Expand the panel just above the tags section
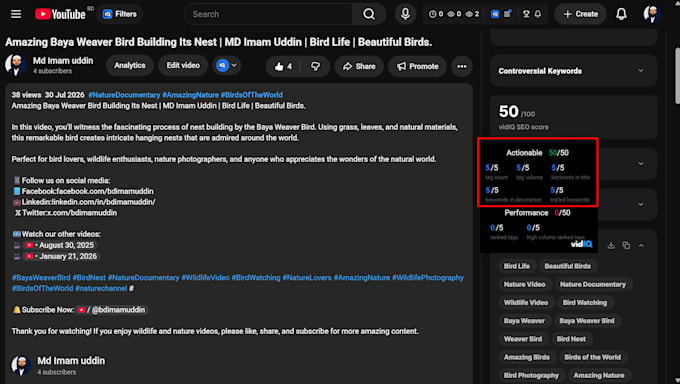The height and width of the screenshot is (384, 680). (641, 204)
